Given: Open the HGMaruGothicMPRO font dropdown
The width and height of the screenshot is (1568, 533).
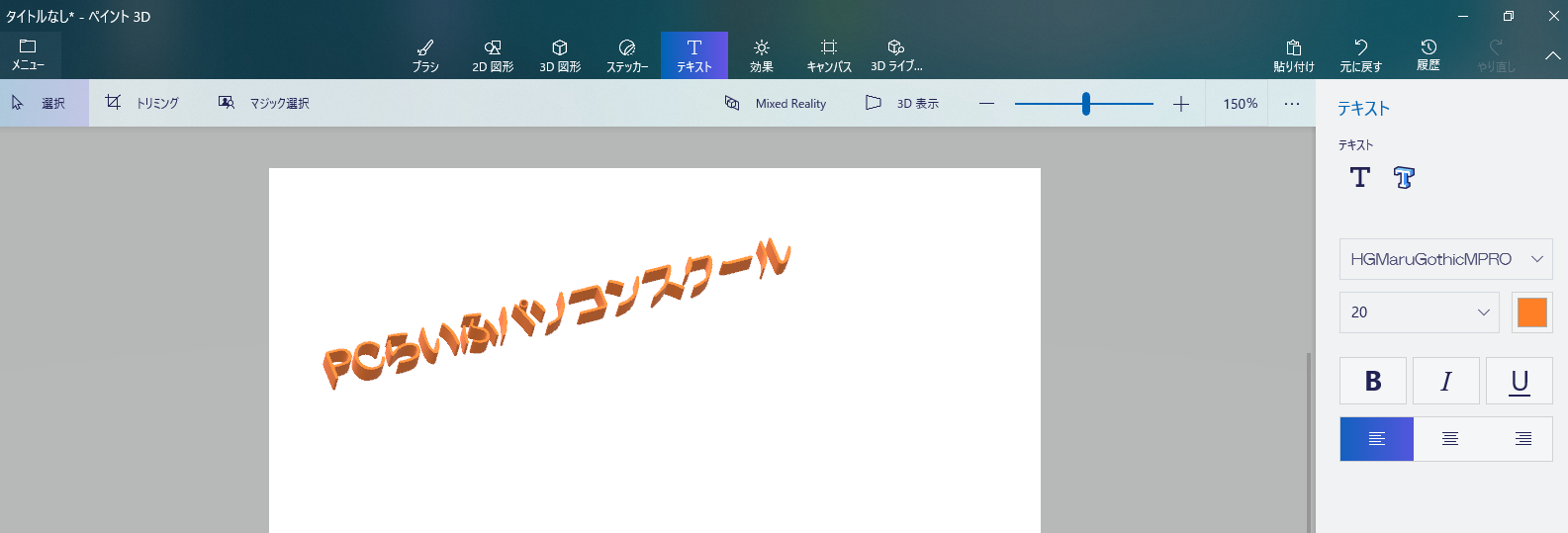Looking at the screenshot, I should click(x=1446, y=259).
